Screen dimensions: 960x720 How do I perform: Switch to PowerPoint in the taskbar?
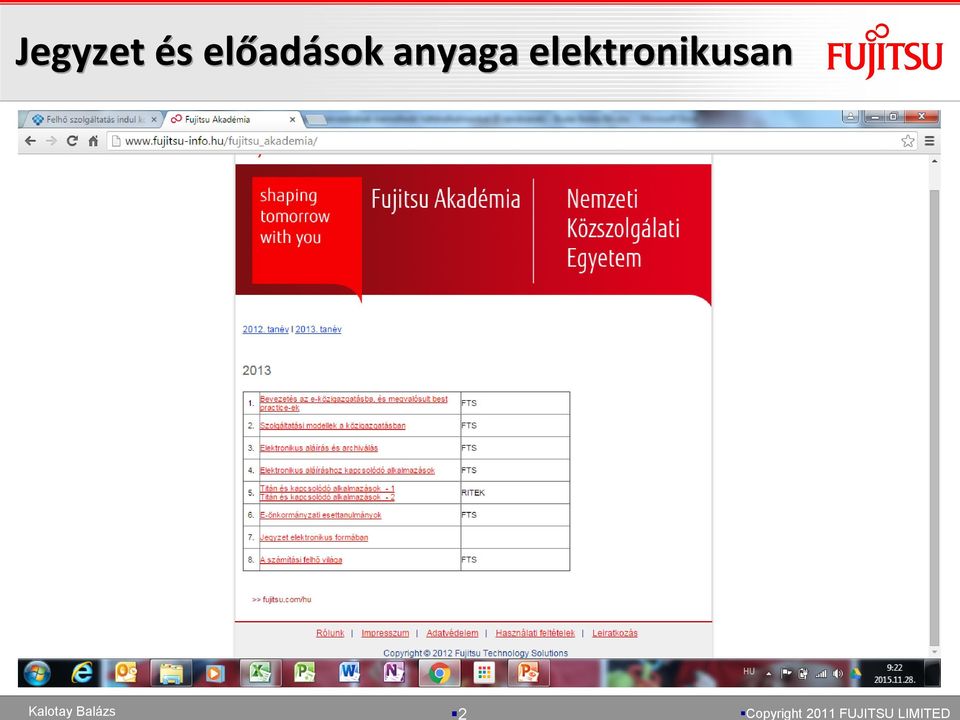coord(528,673)
